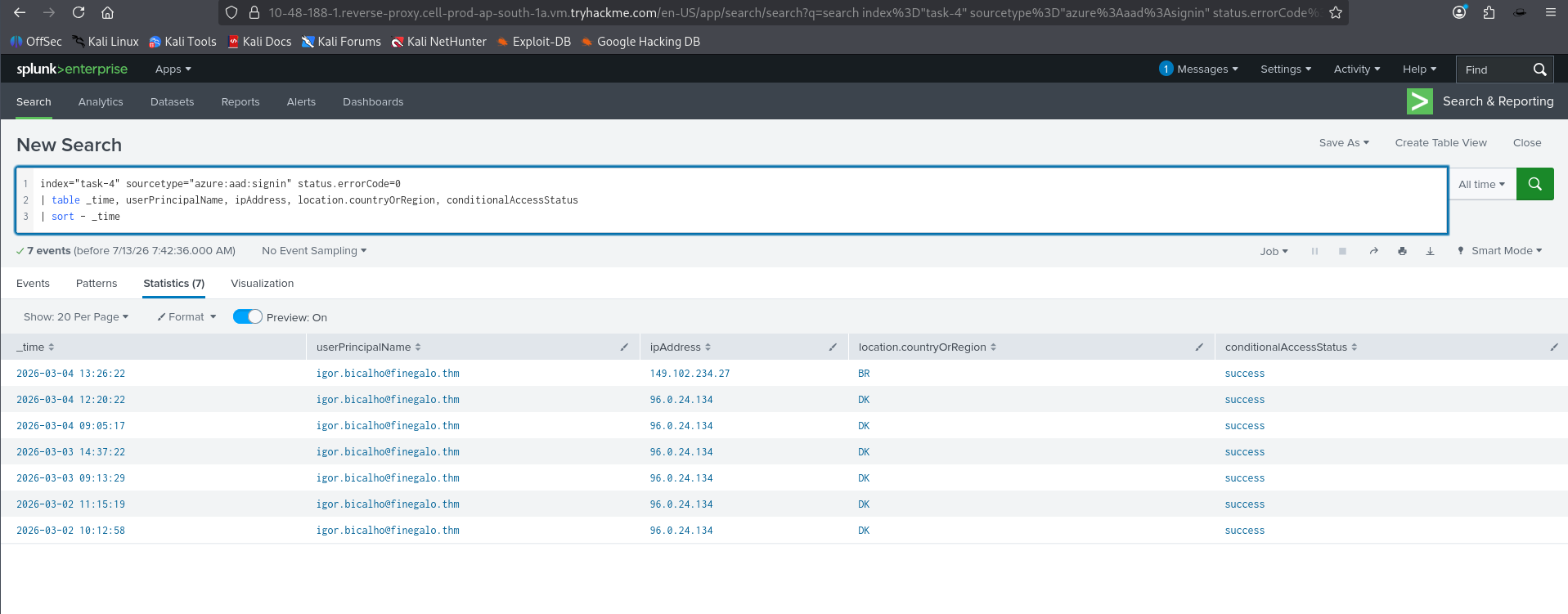Viewport: 1568px width, 614px height.
Task: Open the Settings dropdown
Action: pos(1286,69)
